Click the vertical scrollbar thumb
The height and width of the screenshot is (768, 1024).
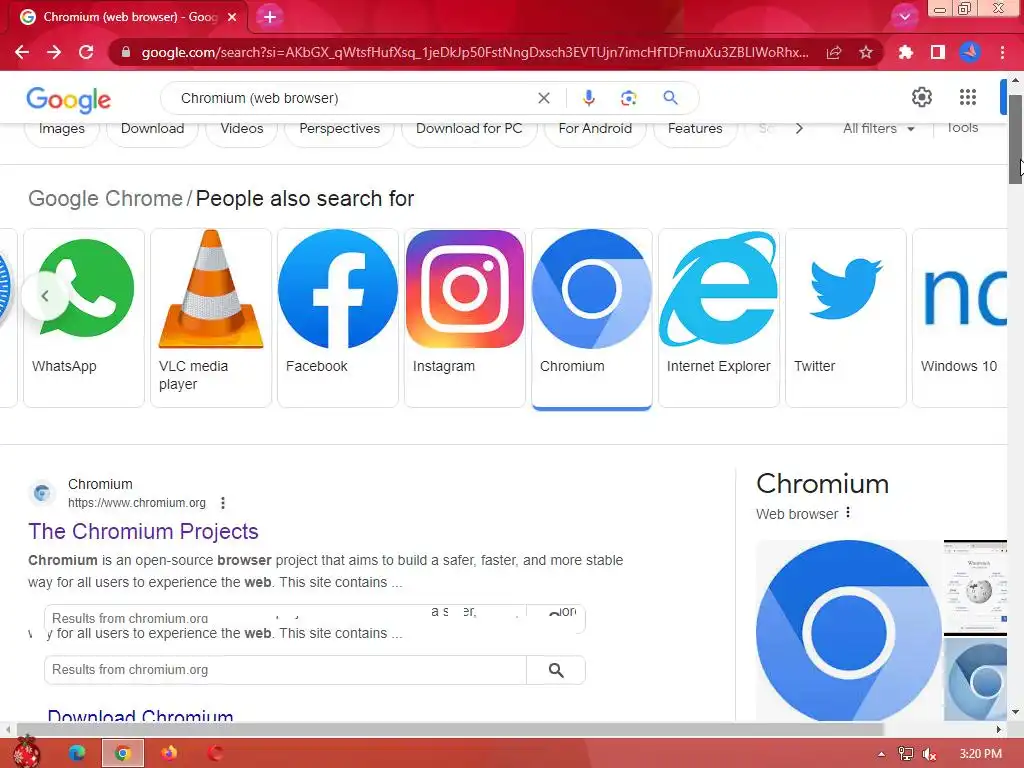tap(1016, 139)
